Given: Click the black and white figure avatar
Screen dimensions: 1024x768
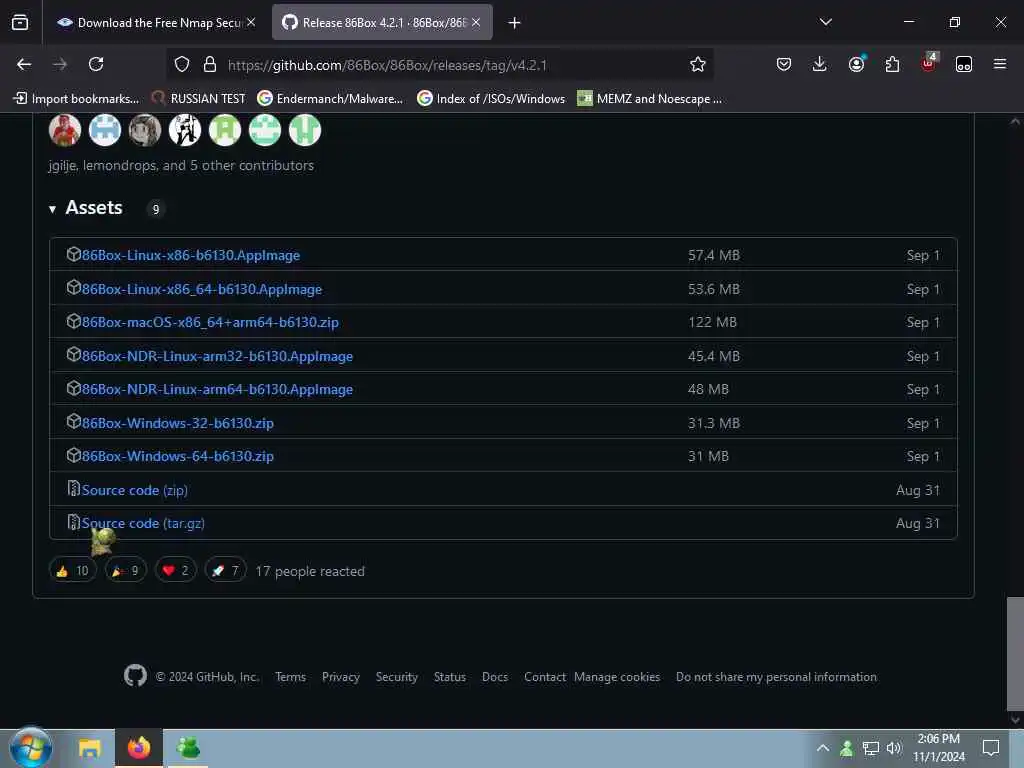Looking at the screenshot, I should [185, 130].
